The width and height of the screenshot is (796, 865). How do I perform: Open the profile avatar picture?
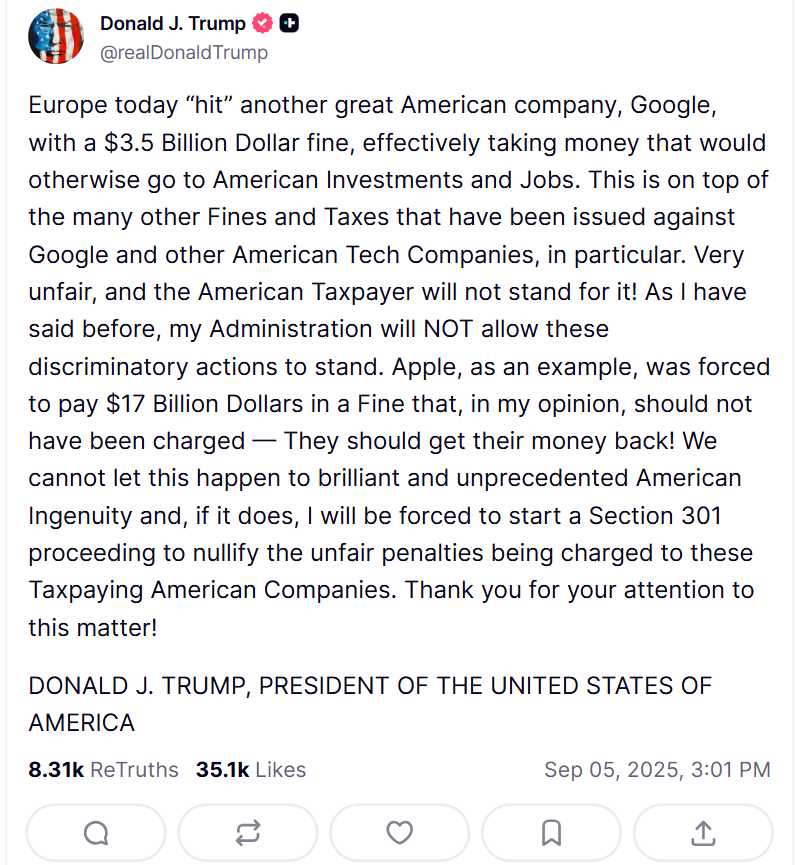tap(56, 37)
